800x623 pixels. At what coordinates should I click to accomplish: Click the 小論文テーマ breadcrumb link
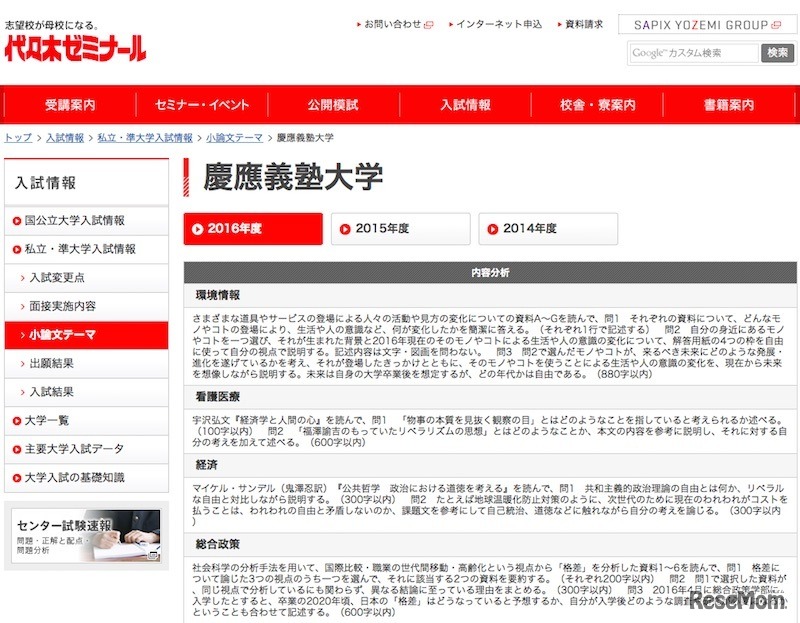[234, 137]
